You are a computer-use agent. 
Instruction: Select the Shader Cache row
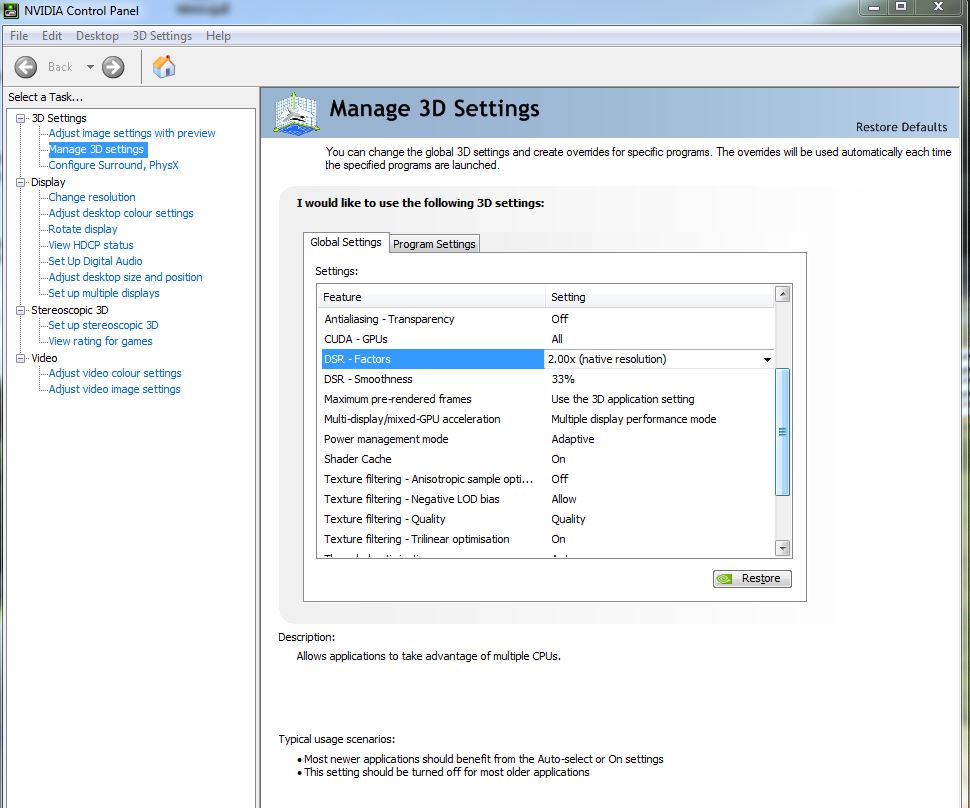pyautogui.click(x=547, y=459)
